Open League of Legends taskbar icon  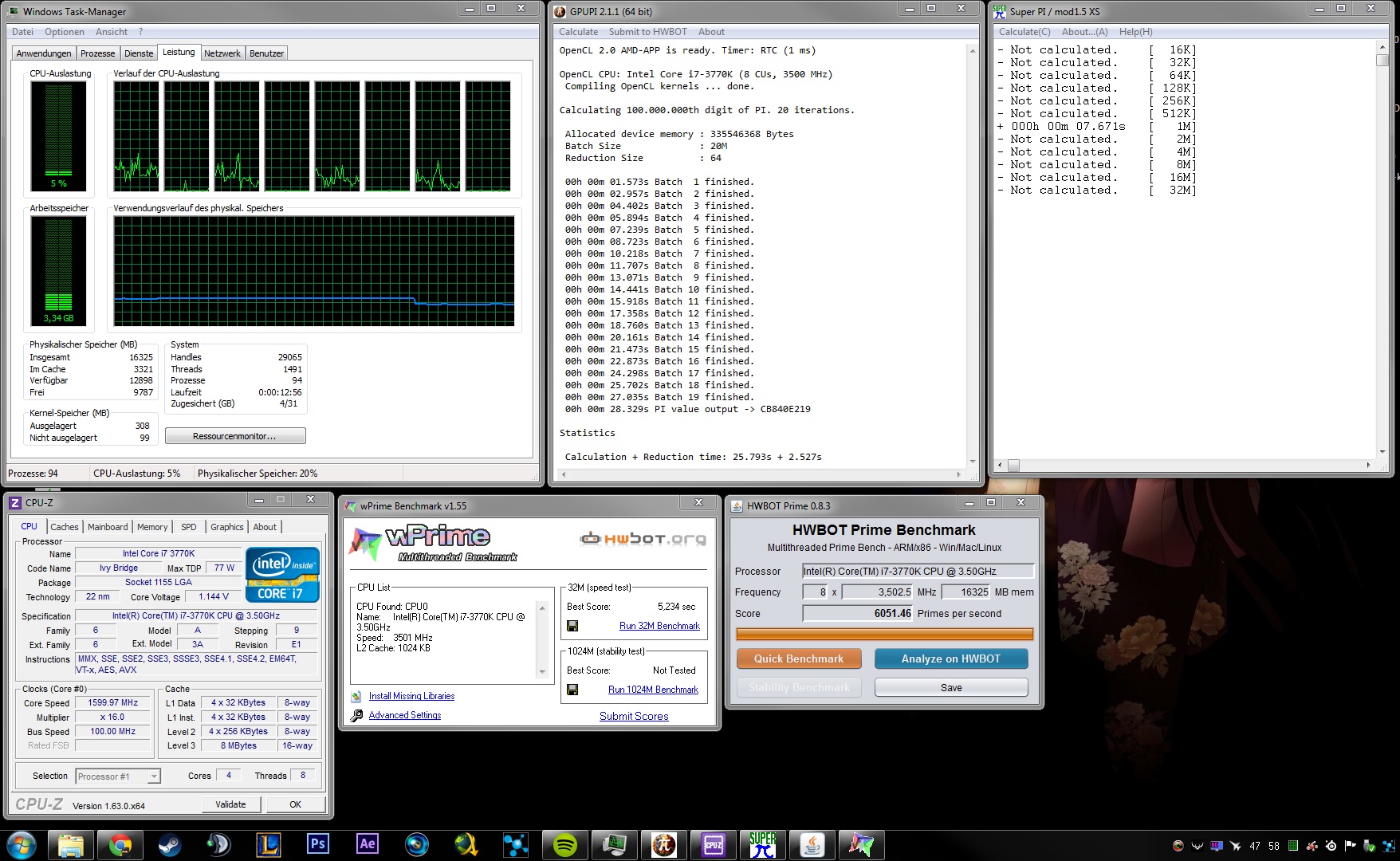[268, 844]
